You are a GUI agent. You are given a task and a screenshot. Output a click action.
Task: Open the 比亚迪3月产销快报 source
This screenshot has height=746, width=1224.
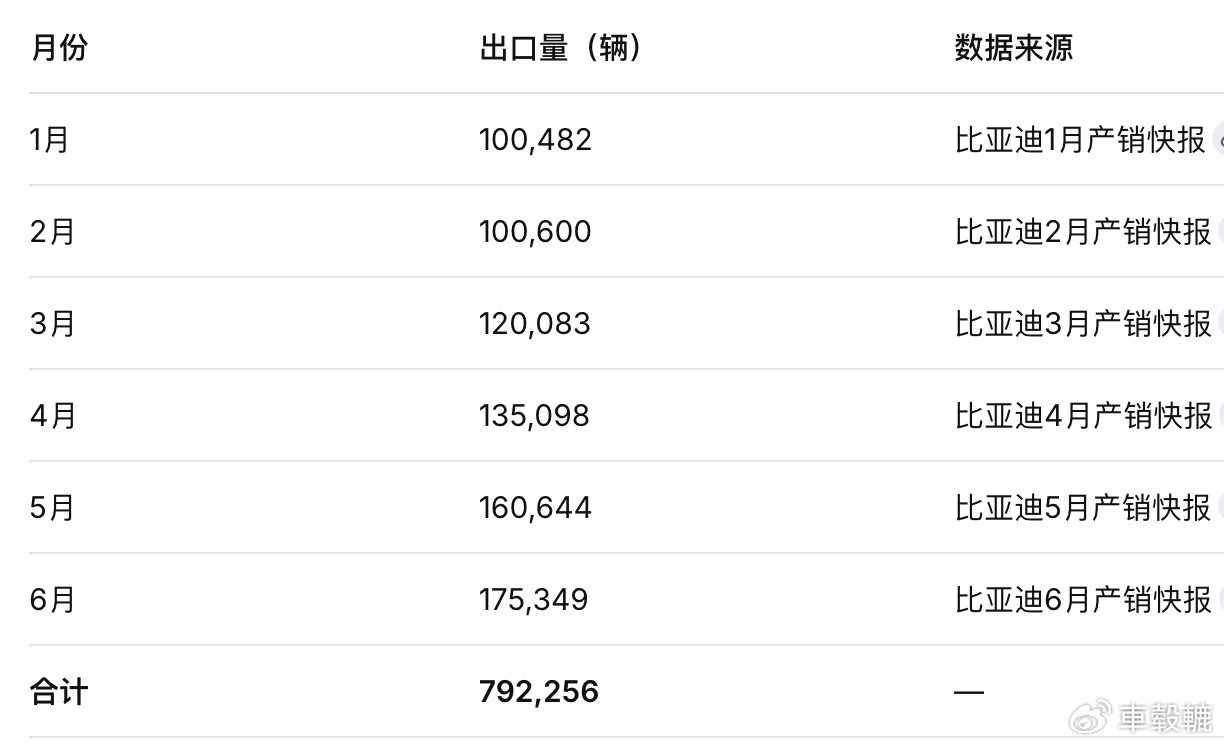(x=1083, y=324)
